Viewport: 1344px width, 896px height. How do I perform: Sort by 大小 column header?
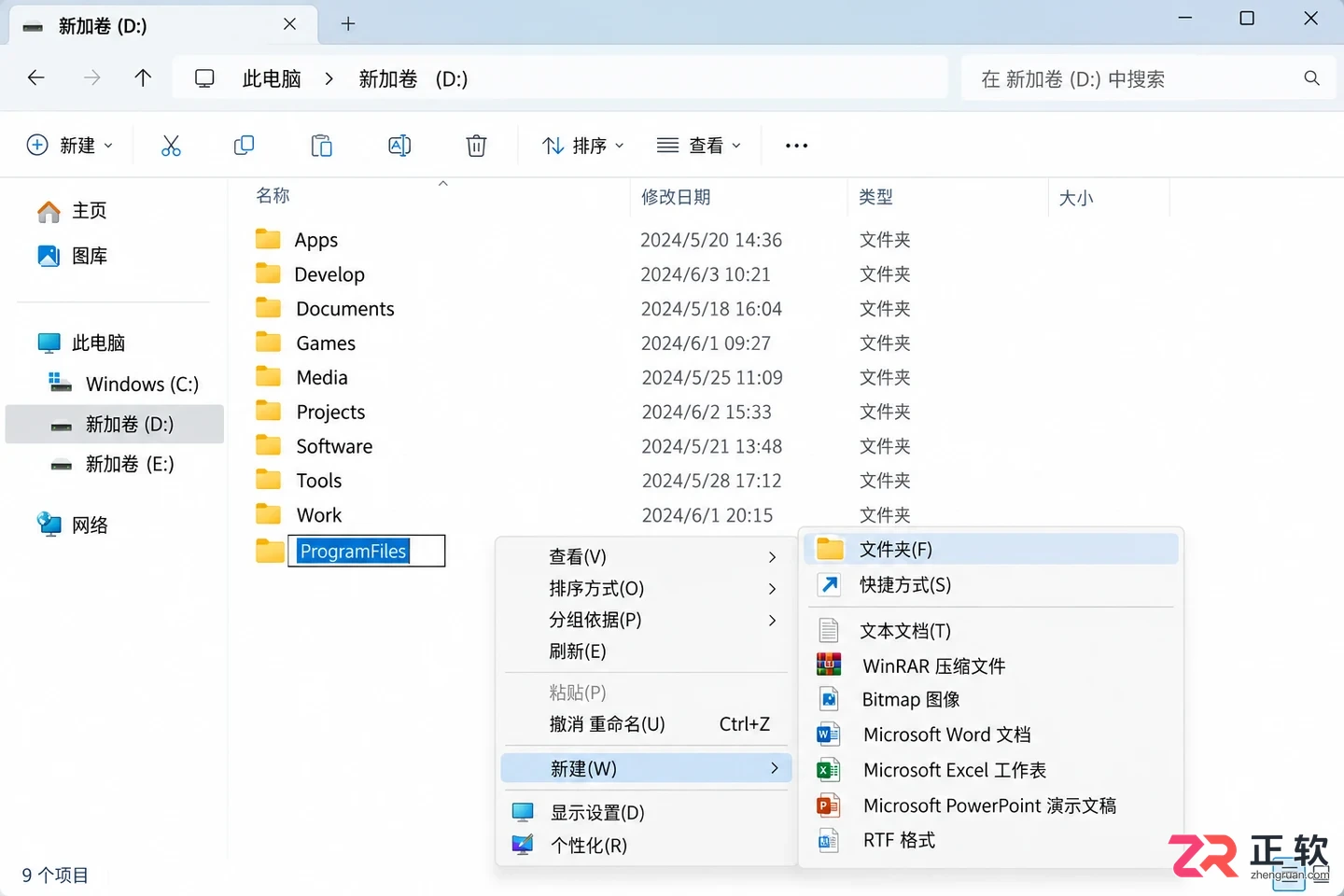[1076, 198]
